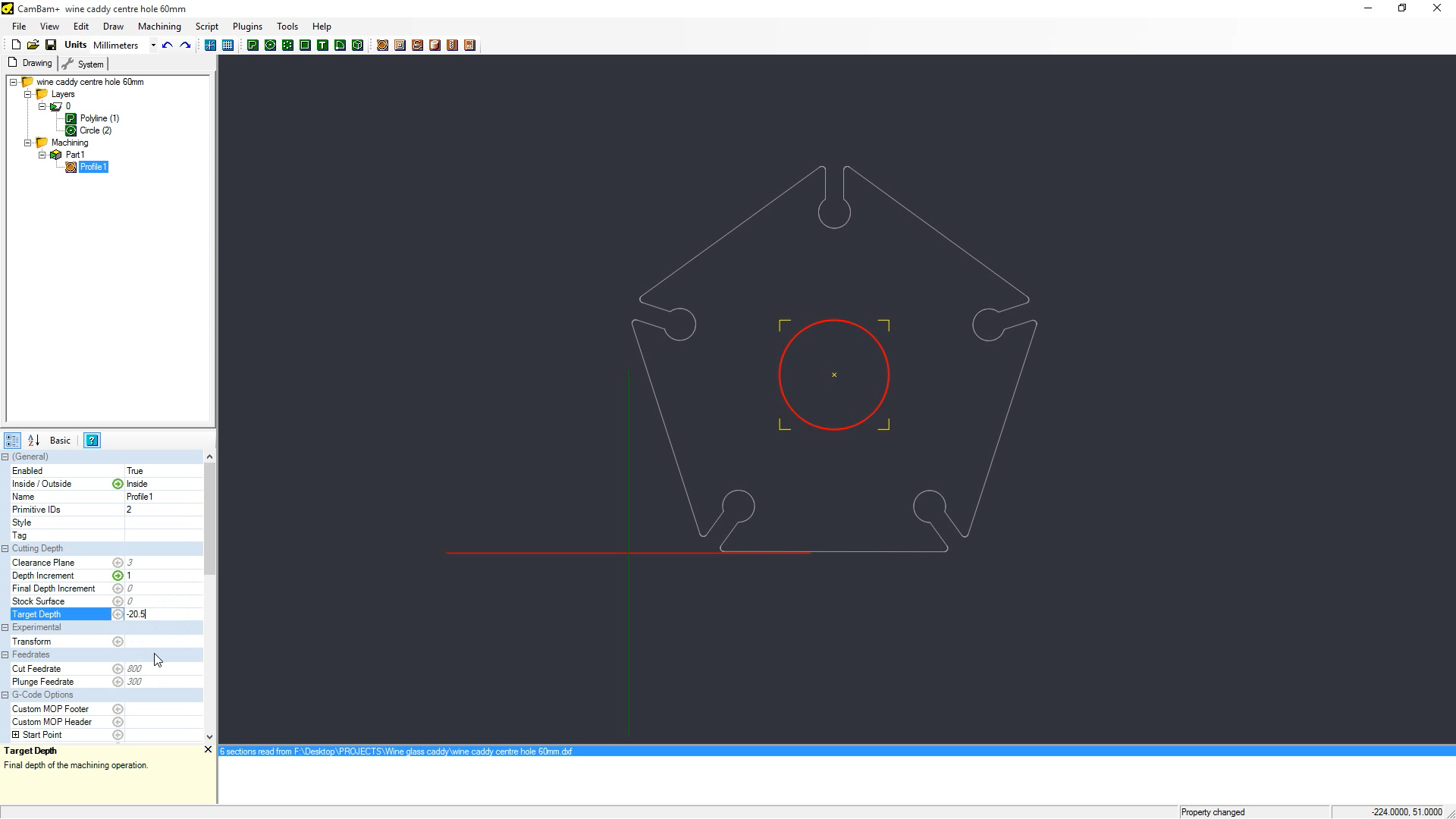Click the undo arrow icon

(x=167, y=45)
